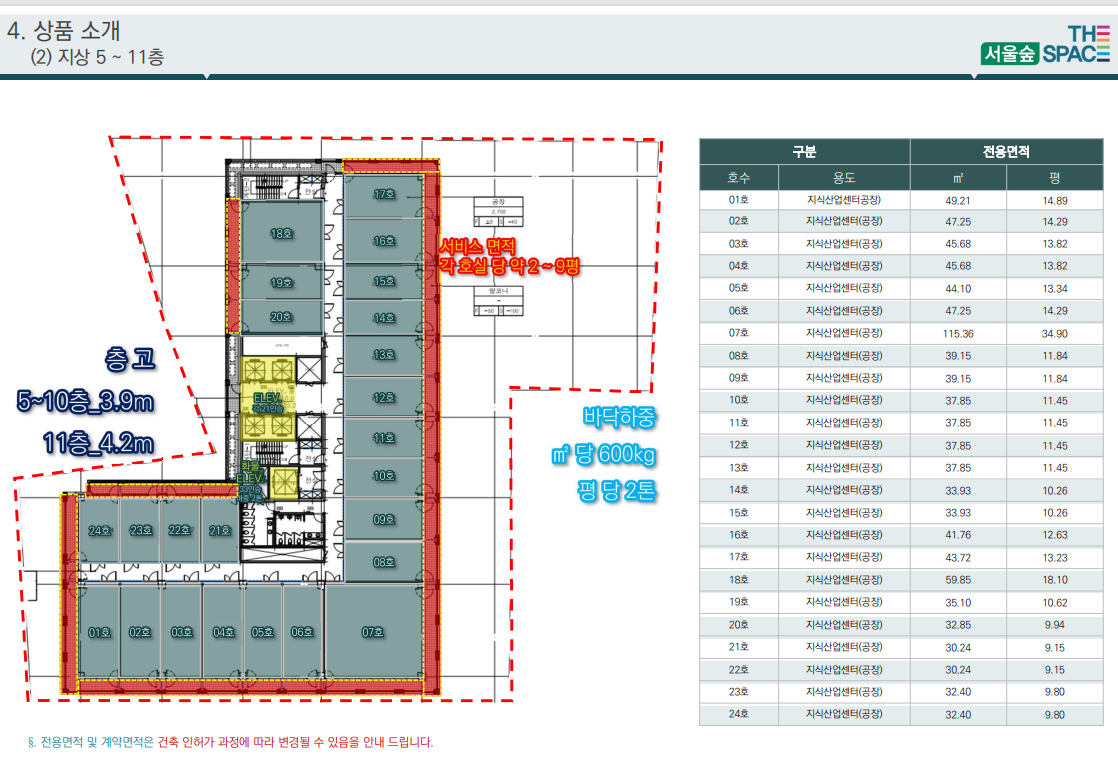1118x762 pixels.
Task: Select the footnote about 전용면적 및 계약면적
Action: pyautogui.click(x=230, y=742)
